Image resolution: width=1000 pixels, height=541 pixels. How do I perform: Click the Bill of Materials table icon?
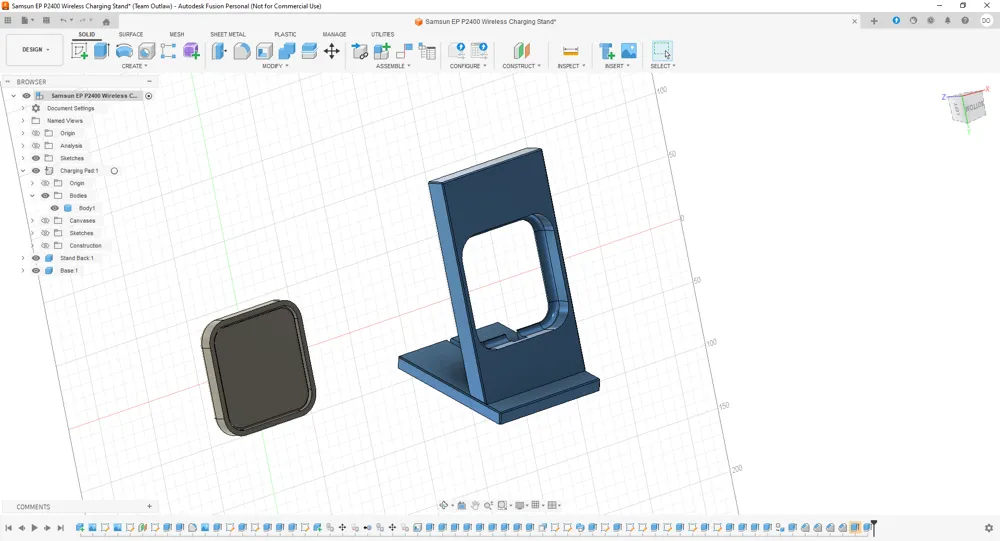click(427, 51)
